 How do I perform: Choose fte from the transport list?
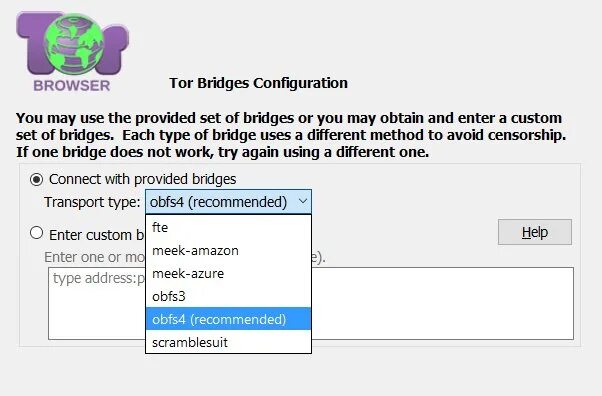(228, 227)
